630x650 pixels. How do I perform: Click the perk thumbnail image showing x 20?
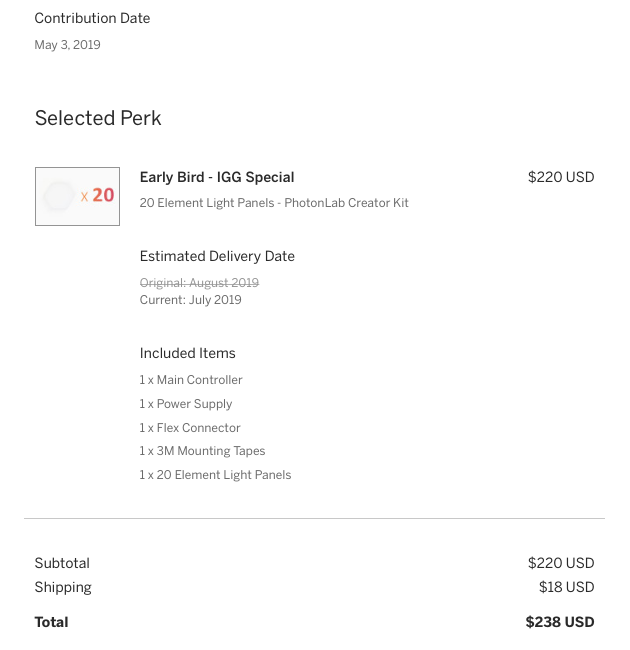point(77,196)
